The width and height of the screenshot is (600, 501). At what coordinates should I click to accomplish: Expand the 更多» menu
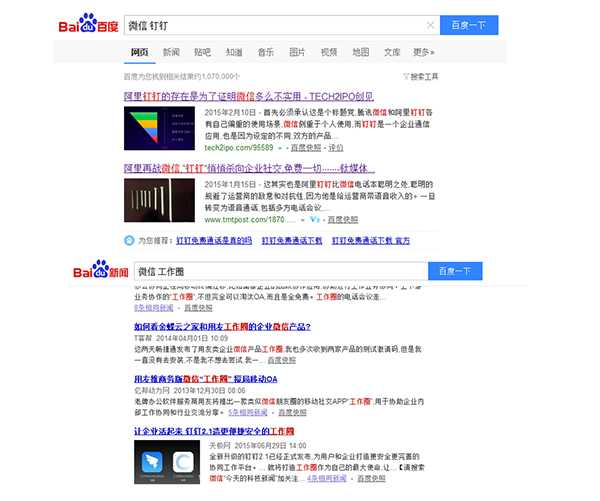click(x=424, y=52)
